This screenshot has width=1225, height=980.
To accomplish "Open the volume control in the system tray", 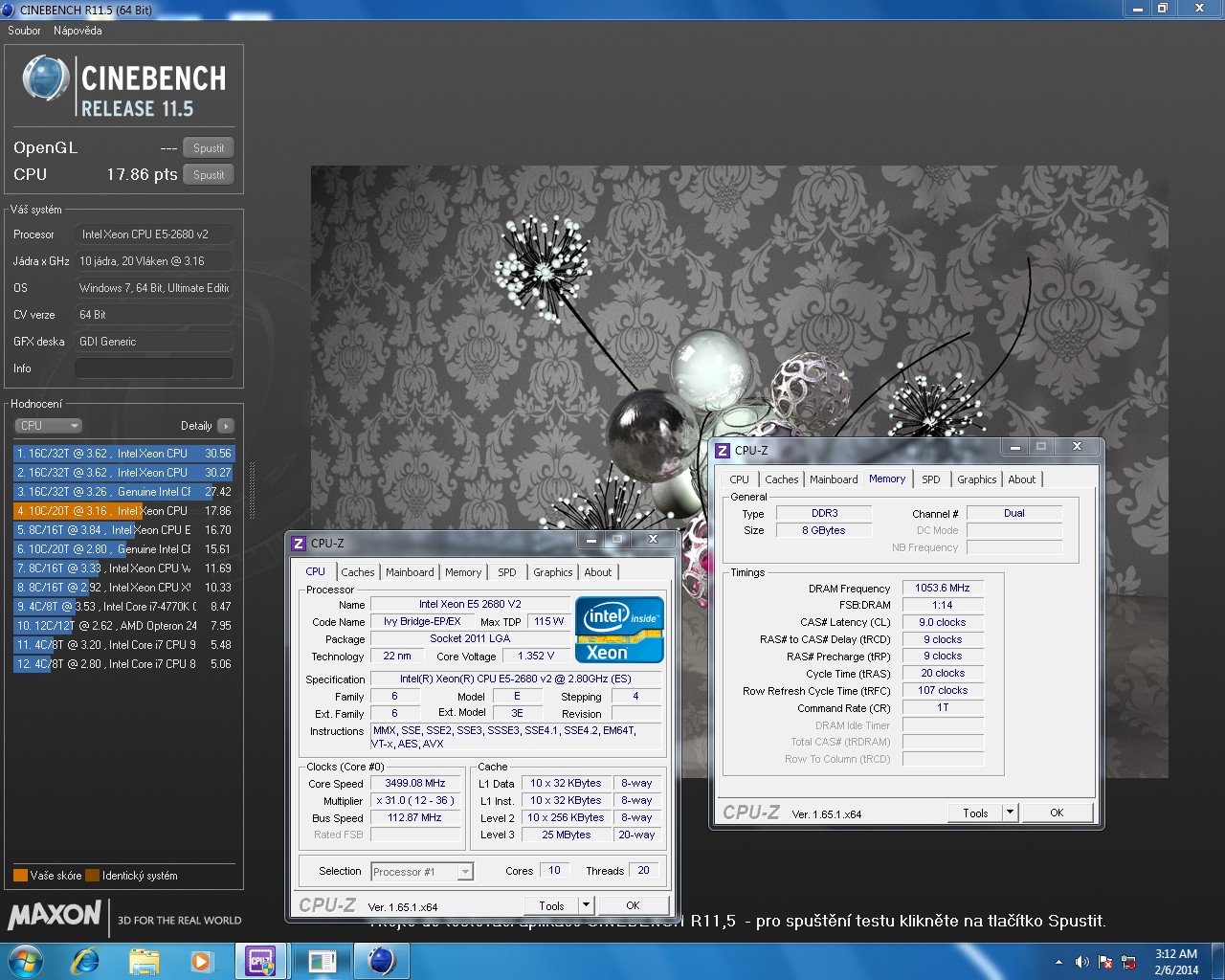I will pyautogui.click(x=1082, y=962).
